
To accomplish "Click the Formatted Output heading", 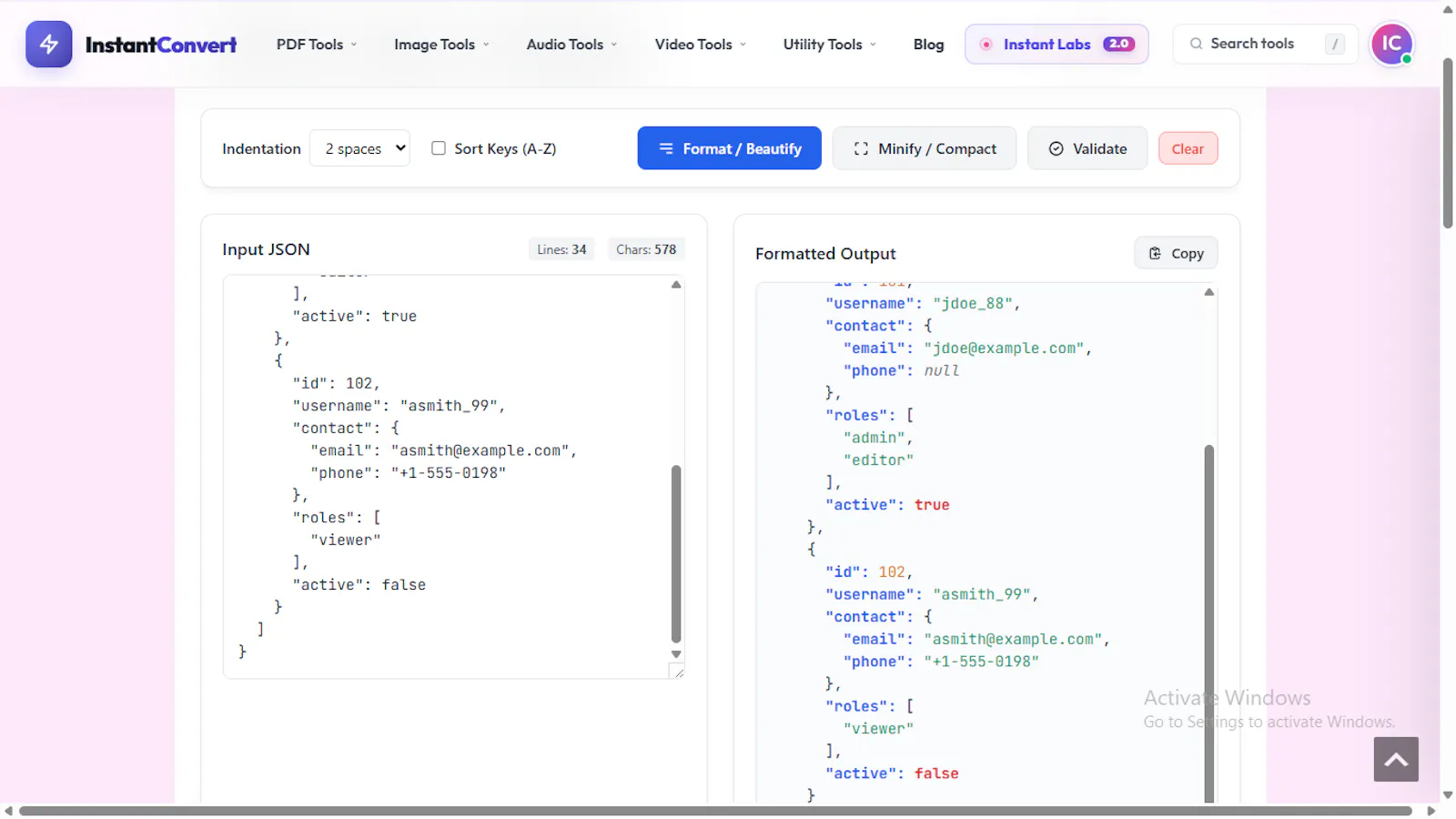I will (825, 254).
